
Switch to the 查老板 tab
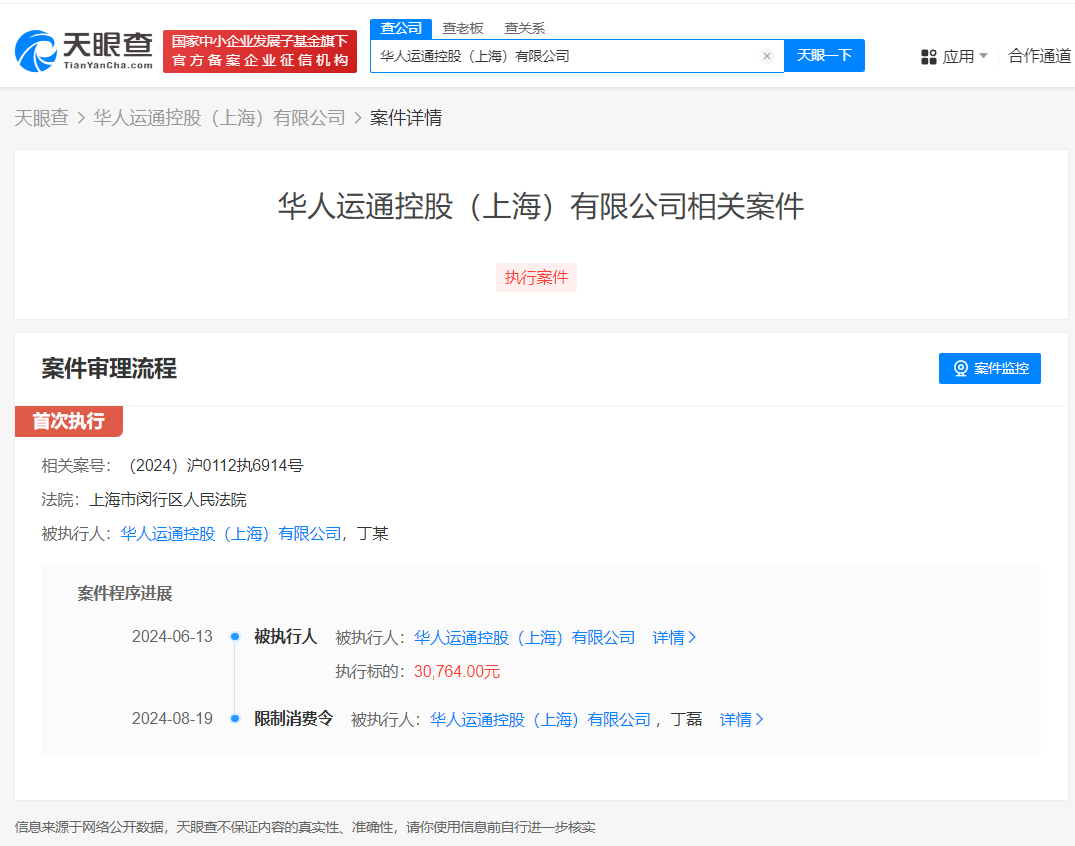click(x=462, y=28)
